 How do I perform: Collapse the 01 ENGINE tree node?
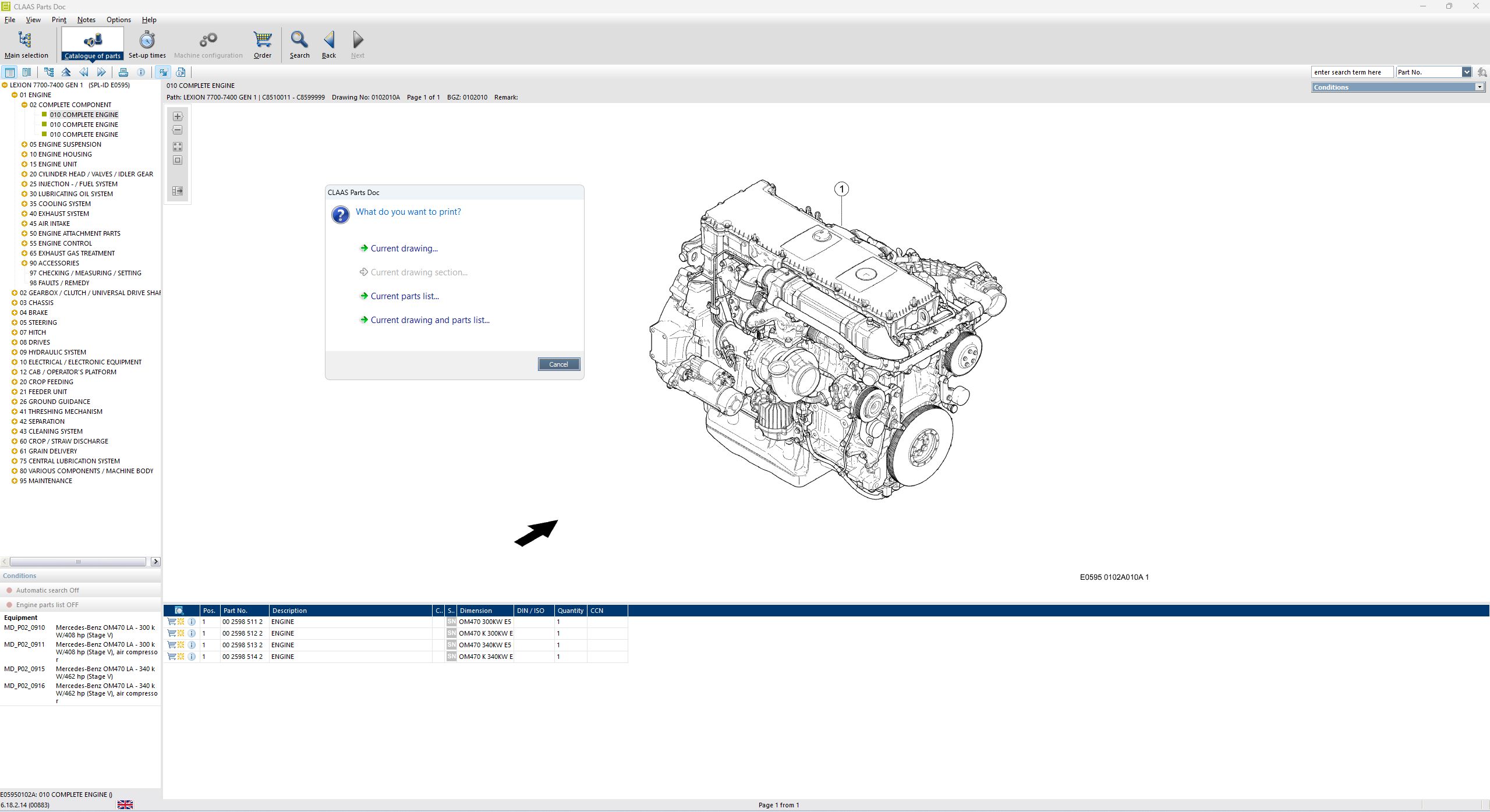[x=15, y=95]
